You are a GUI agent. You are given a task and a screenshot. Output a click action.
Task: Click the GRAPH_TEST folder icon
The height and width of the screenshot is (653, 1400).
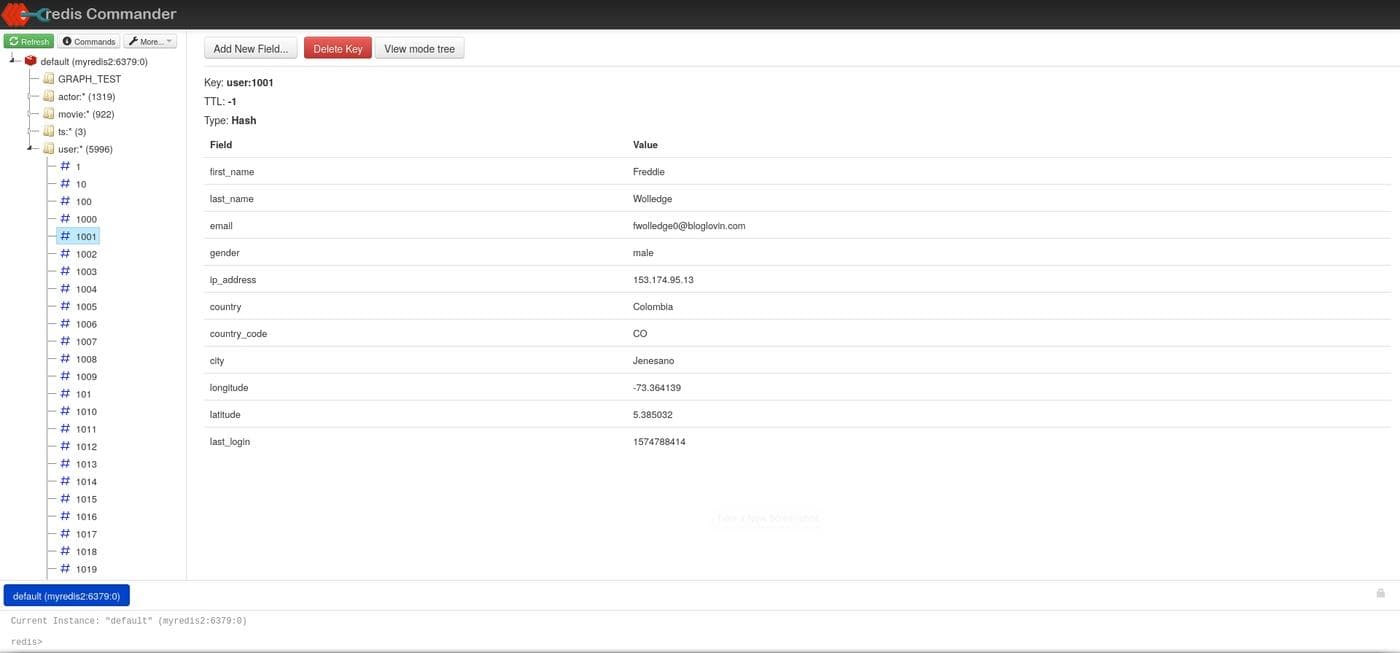[48, 79]
